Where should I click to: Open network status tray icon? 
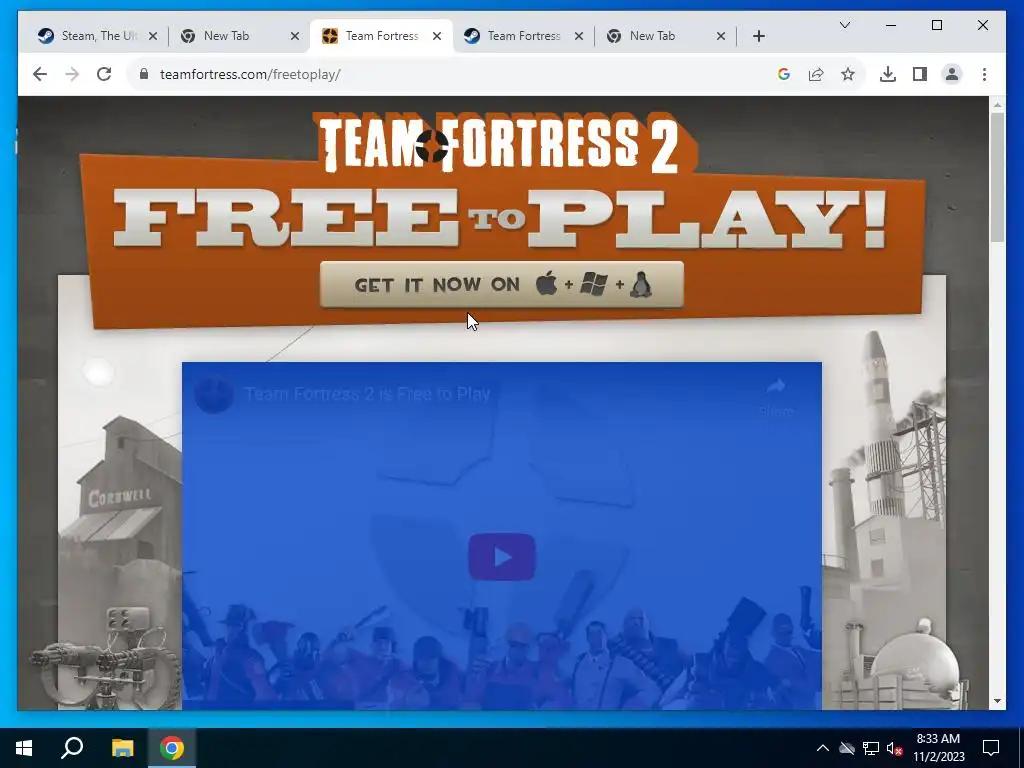871,748
